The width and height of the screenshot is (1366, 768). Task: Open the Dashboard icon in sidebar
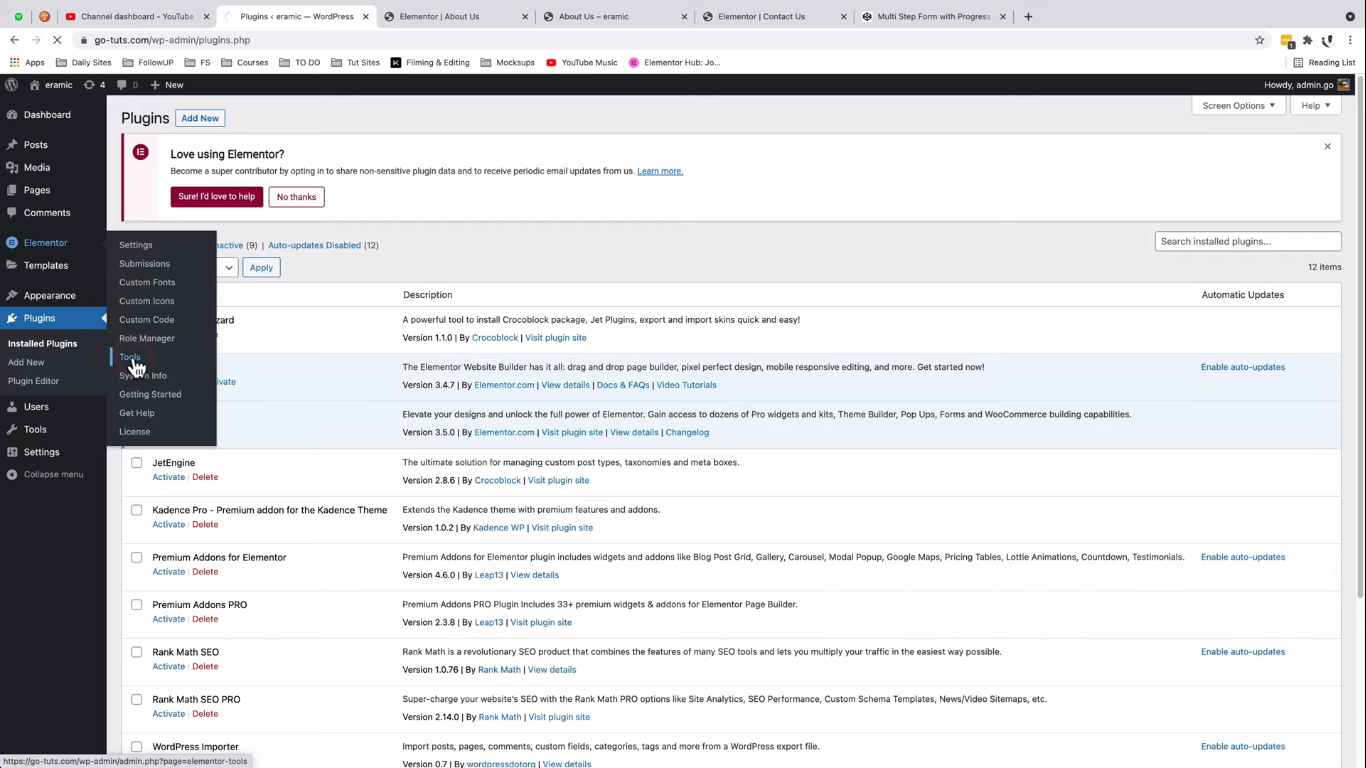click(12, 115)
